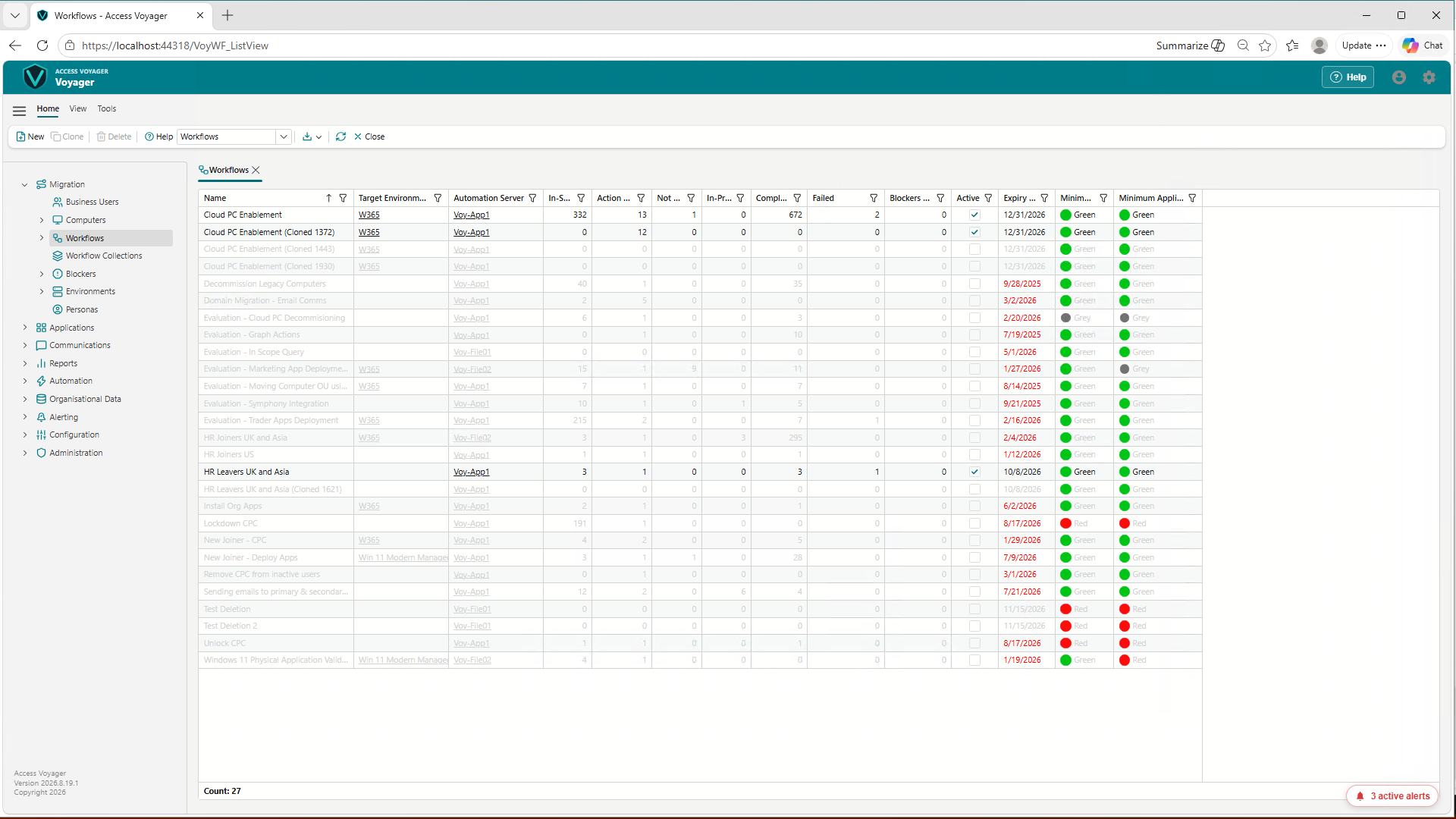Click green Minimum dot for Cloud PC Enablement
The height and width of the screenshot is (819, 1456).
coord(1065,215)
